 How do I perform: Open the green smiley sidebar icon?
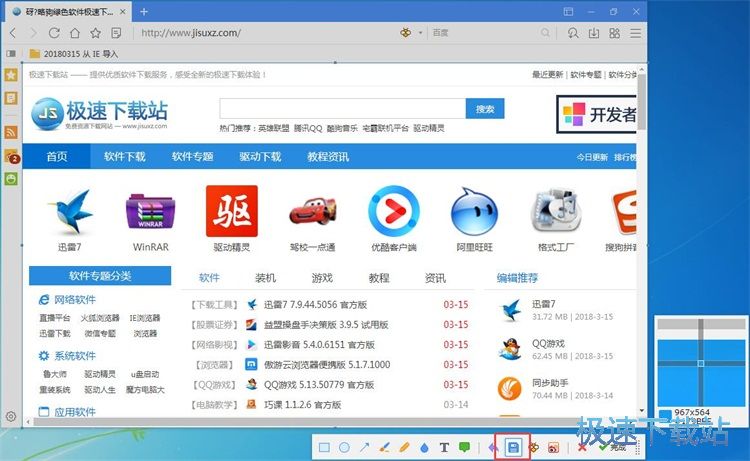pyautogui.click(x=11, y=179)
